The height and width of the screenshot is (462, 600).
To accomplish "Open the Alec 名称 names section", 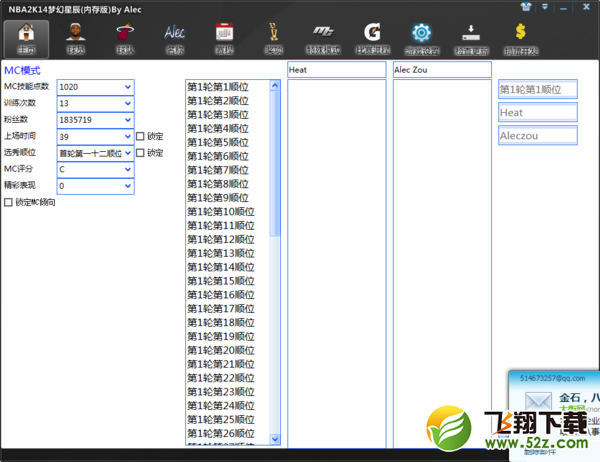I will tap(175, 39).
